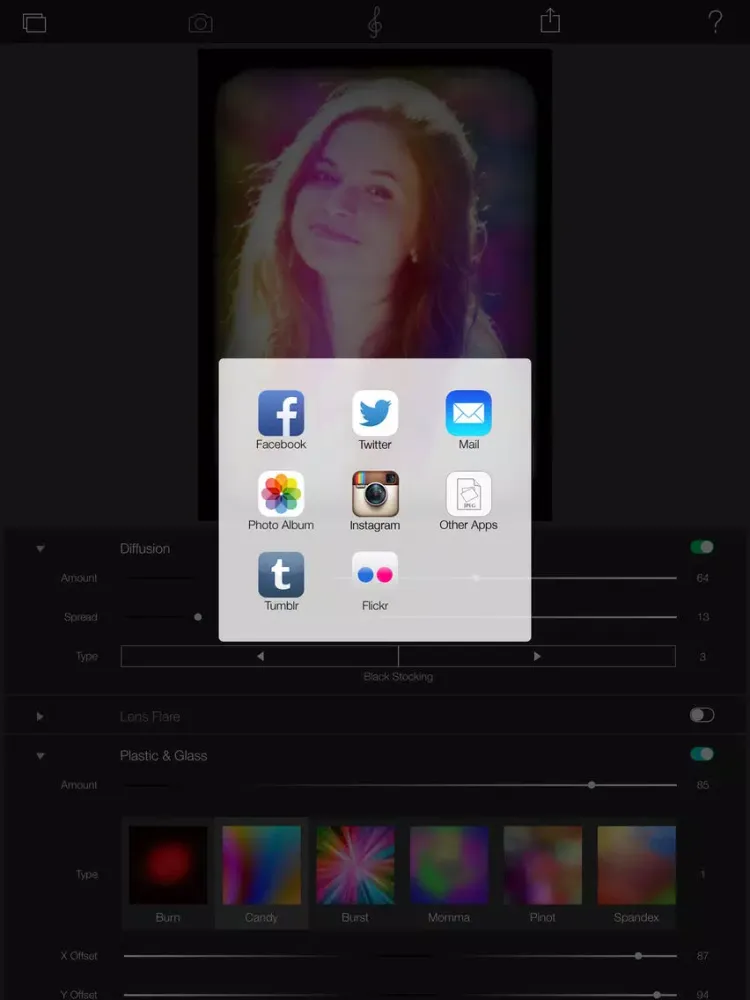This screenshot has width=750, height=1000.
Task: Open the photo library icon in top bar
Action: click(x=34, y=23)
